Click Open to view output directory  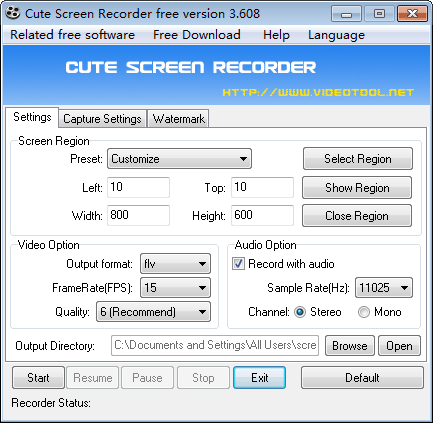pyautogui.click(x=399, y=346)
